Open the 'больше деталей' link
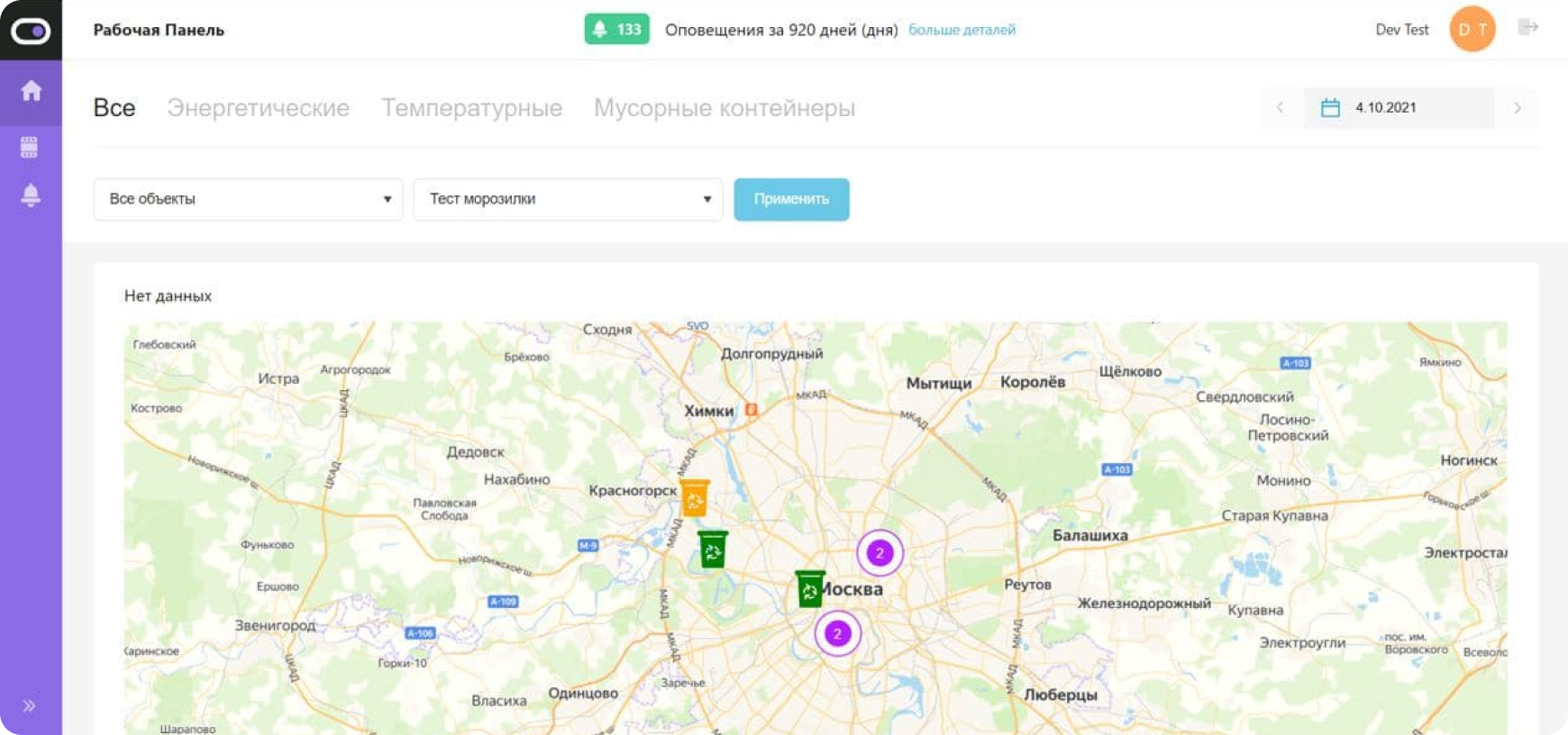 tap(962, 30)
